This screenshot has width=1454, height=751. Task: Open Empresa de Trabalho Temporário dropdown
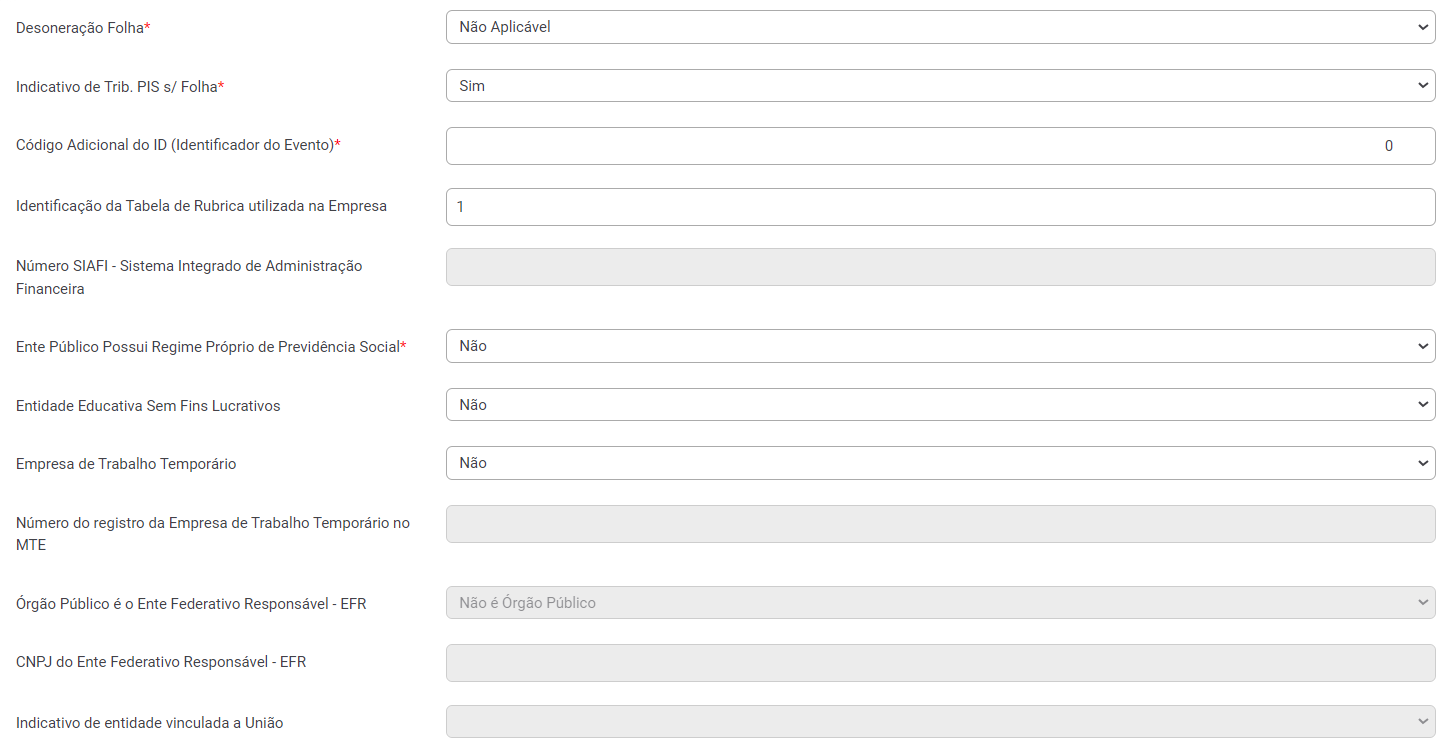pyautogui.click(x=940, y=463)
